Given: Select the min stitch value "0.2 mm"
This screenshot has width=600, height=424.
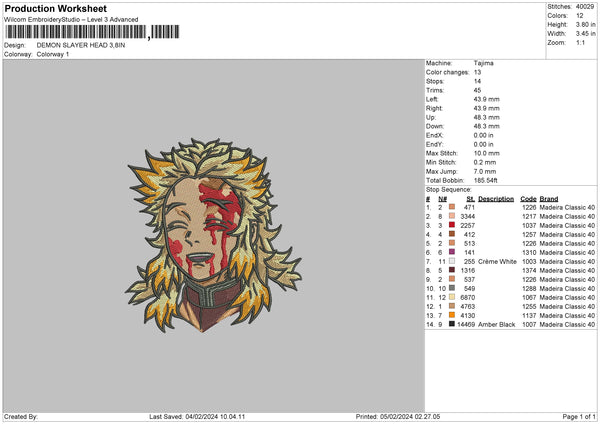Looking at the screenshot, I should click(485, 162).
